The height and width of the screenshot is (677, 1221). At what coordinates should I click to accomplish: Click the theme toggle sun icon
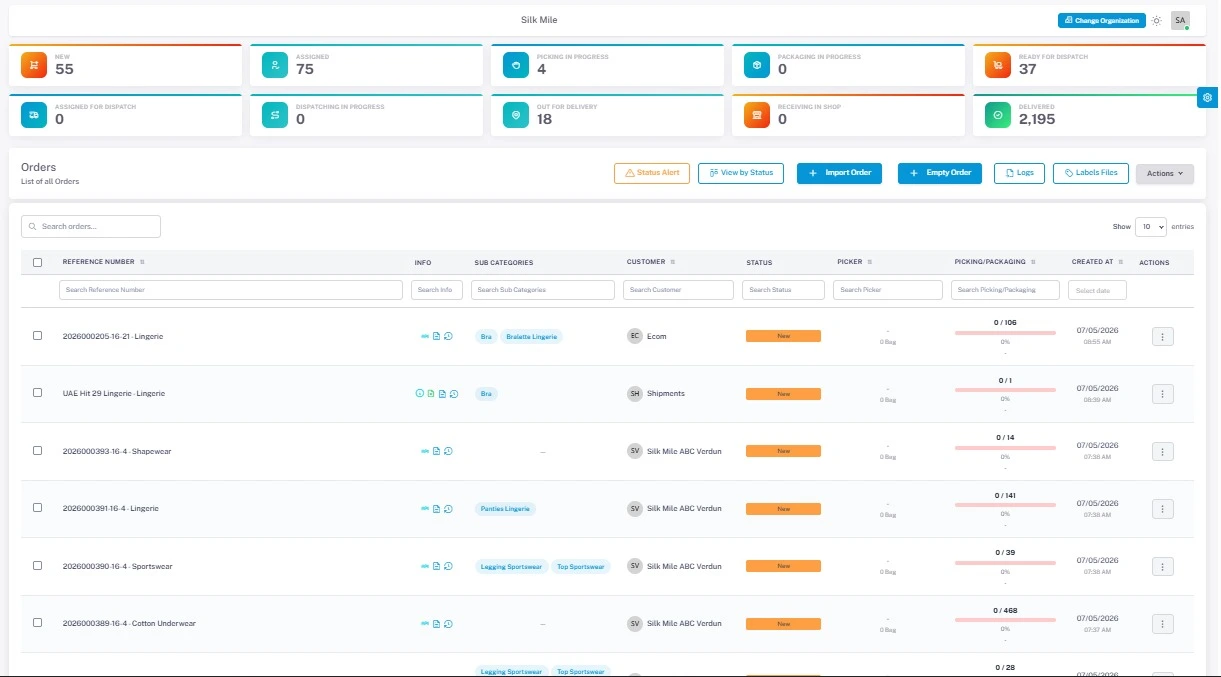tap(1157, 20)
